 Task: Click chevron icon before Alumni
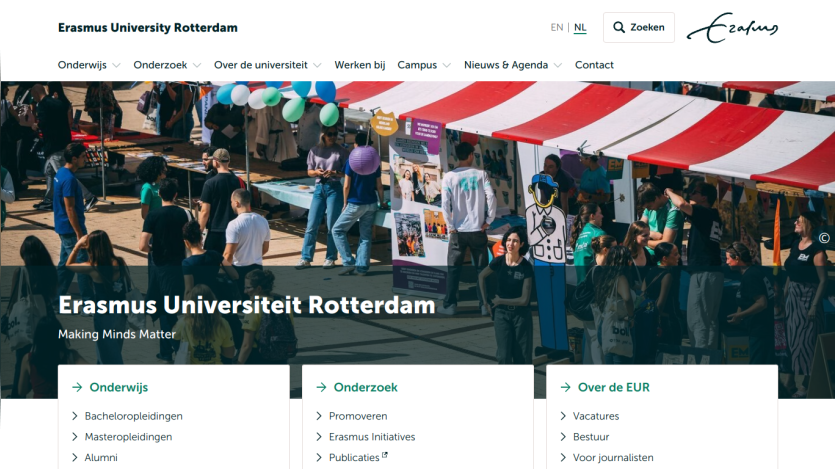(75, 457)
